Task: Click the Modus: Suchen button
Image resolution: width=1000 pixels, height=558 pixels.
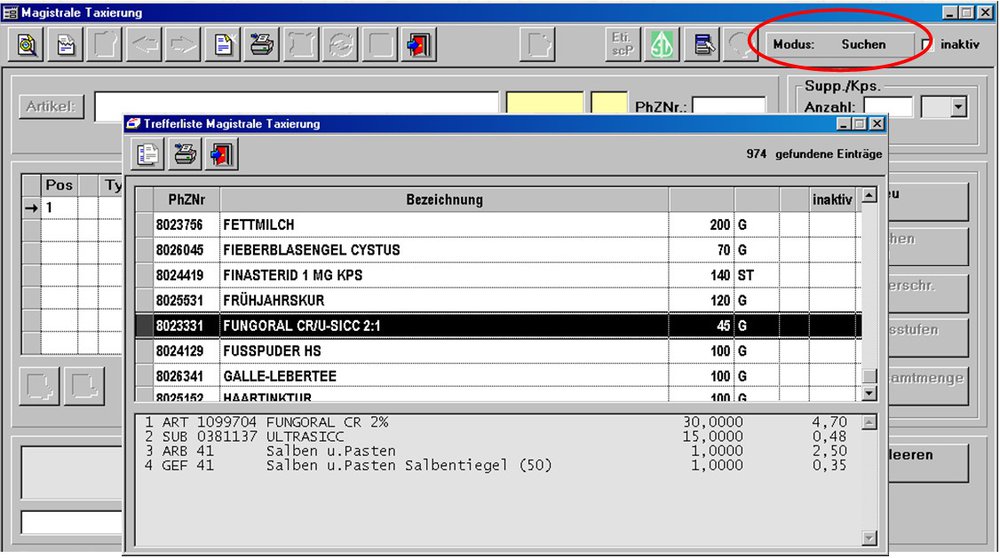Action: 839,44
